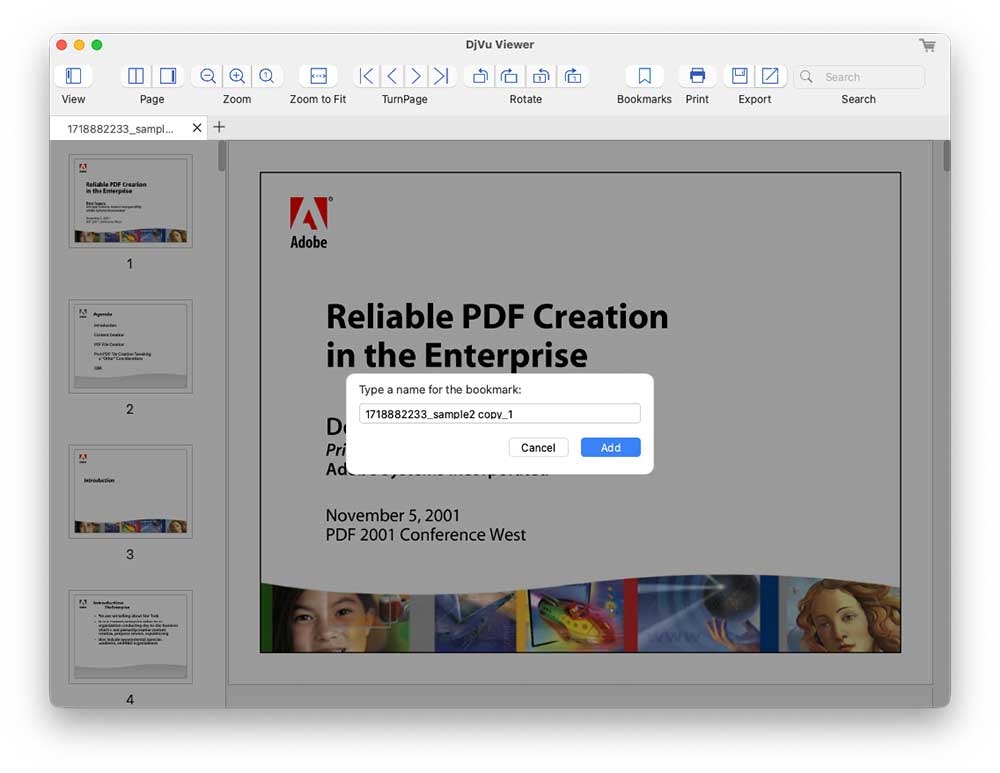
Task: Click the search magnifier icon
Action: point(807,77)
